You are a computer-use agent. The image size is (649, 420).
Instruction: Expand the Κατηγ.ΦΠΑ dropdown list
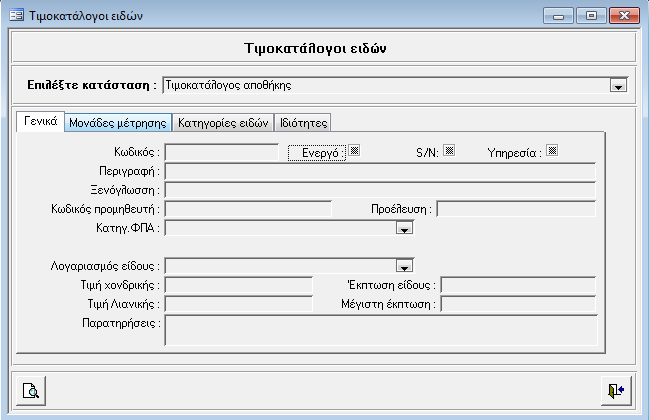tap(404, 229)
